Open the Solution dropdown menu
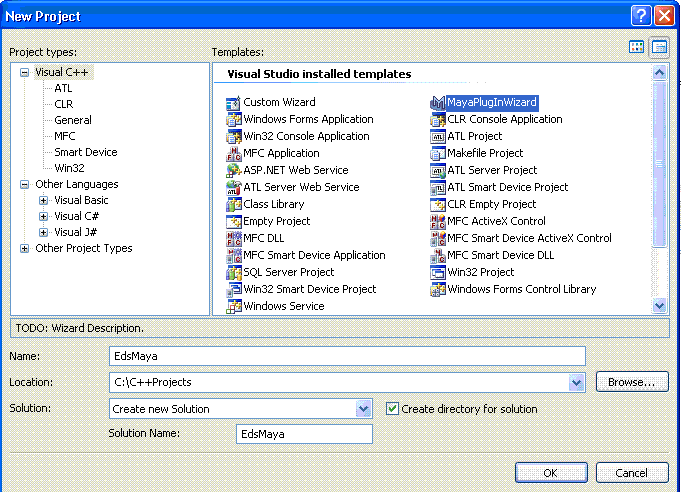 point(364,409)
